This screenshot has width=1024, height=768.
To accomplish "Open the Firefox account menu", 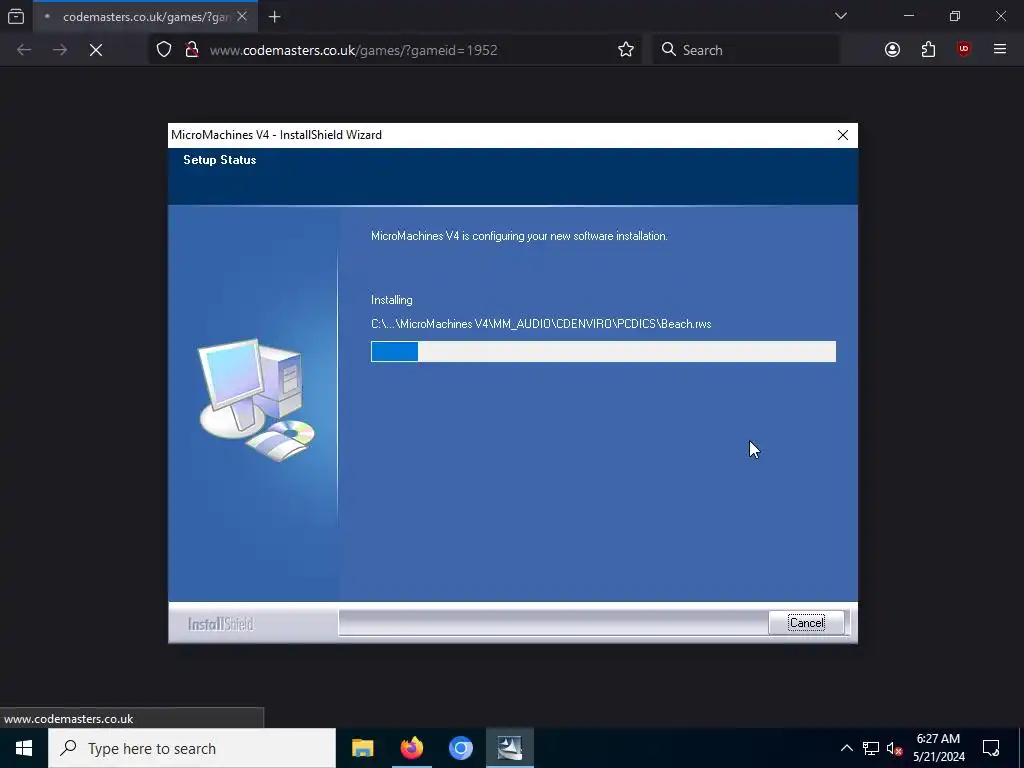I will pyautogui.click(x=892, y=50).
